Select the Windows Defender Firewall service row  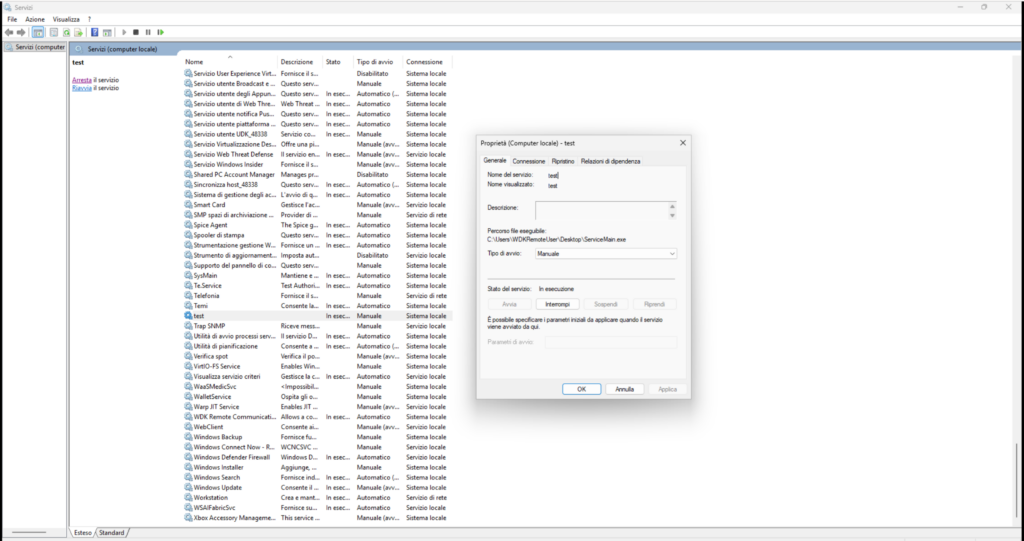tap(317, 457)
